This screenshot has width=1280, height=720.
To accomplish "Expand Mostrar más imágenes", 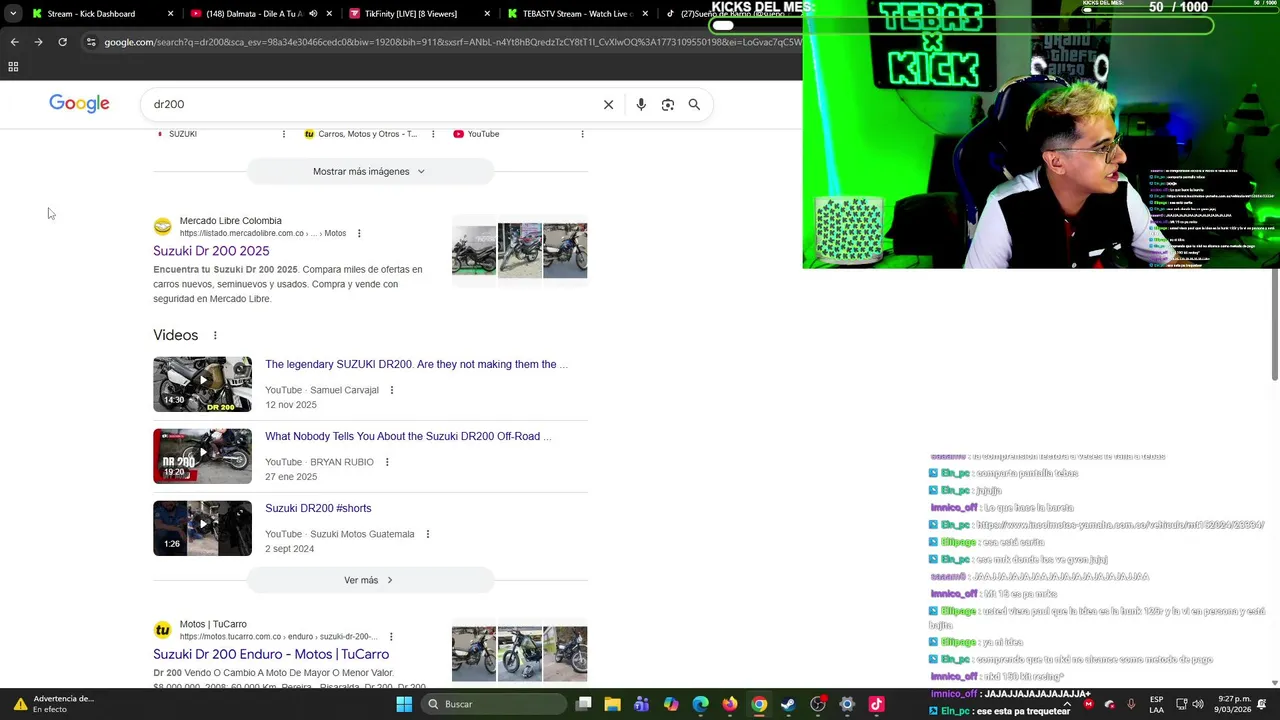I will point(370,171).
